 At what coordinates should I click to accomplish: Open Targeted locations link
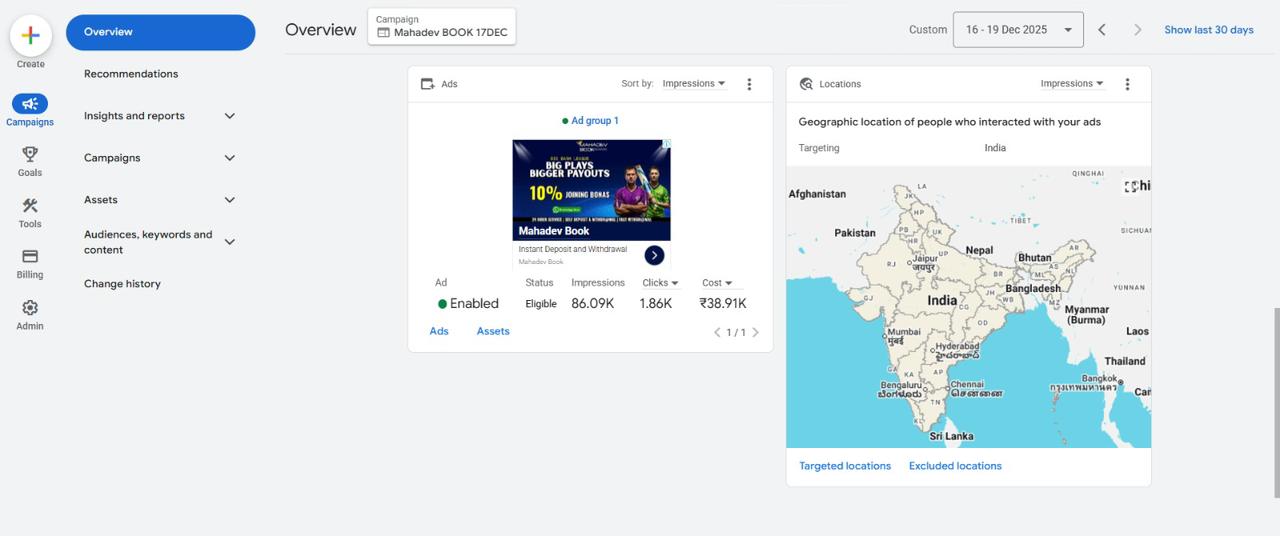[845, 466]
